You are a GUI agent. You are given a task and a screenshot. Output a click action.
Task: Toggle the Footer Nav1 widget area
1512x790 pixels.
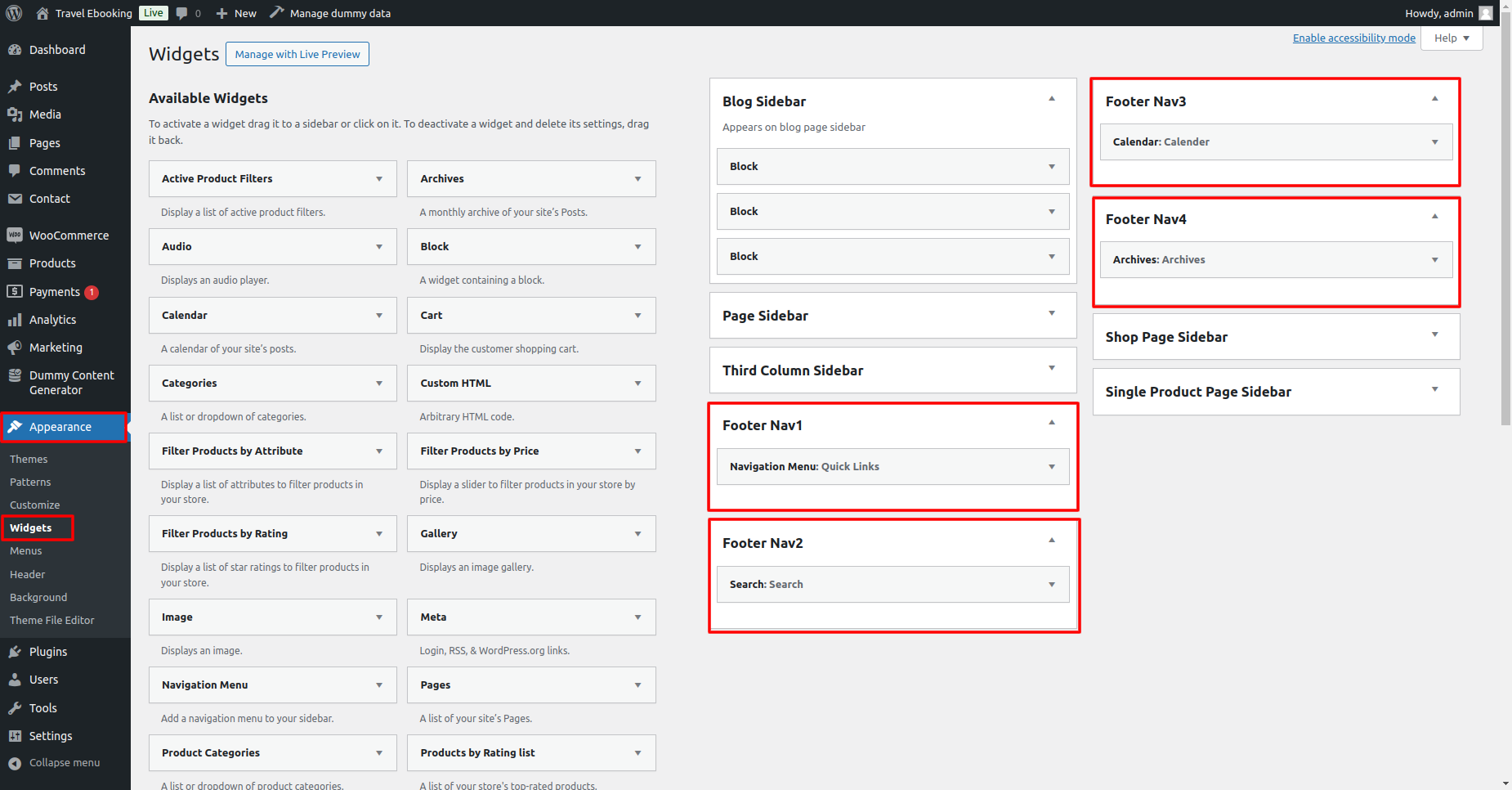click(x=1052, y=423)
